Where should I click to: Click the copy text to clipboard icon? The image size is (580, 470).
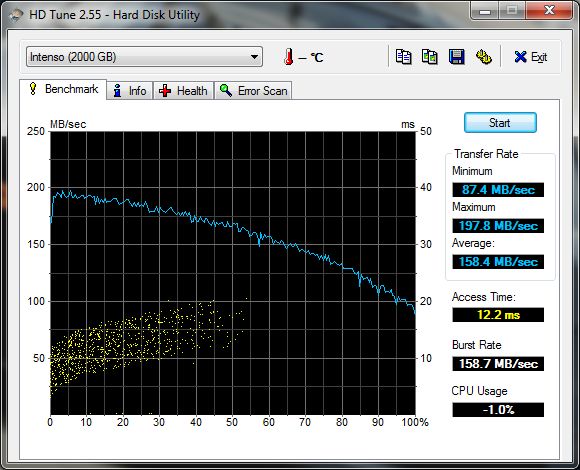(403, 57)
